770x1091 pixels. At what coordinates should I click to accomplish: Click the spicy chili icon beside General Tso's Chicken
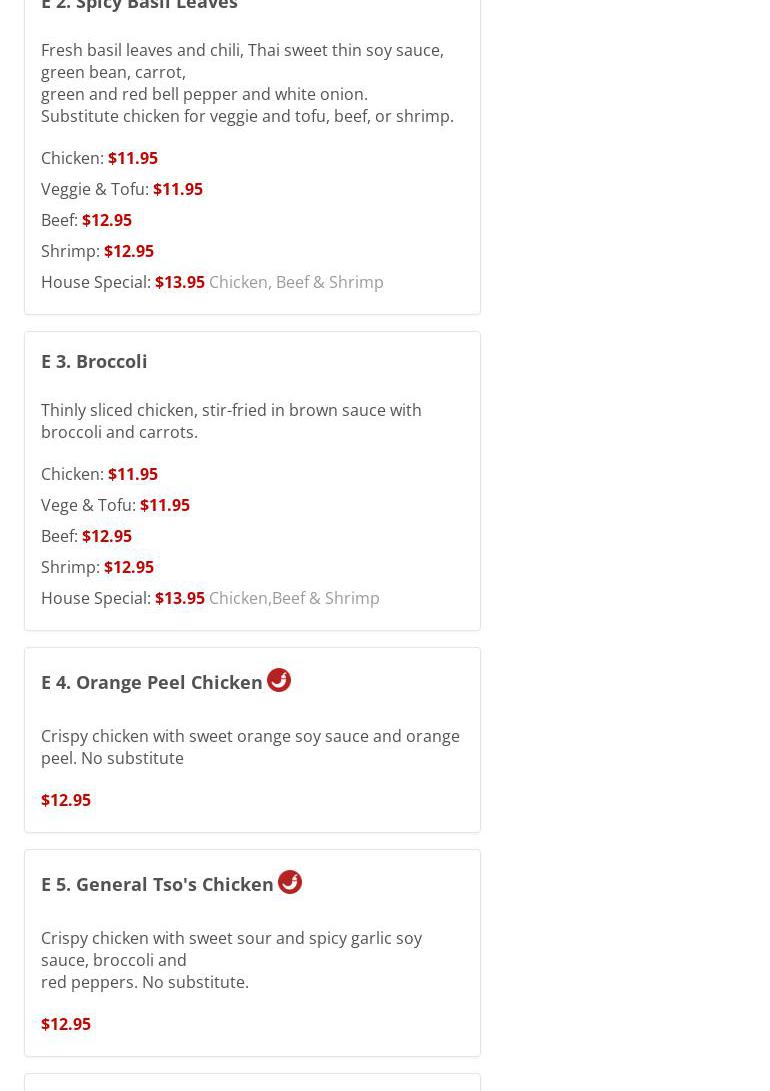pyautogui.click(x=290, y=882)
